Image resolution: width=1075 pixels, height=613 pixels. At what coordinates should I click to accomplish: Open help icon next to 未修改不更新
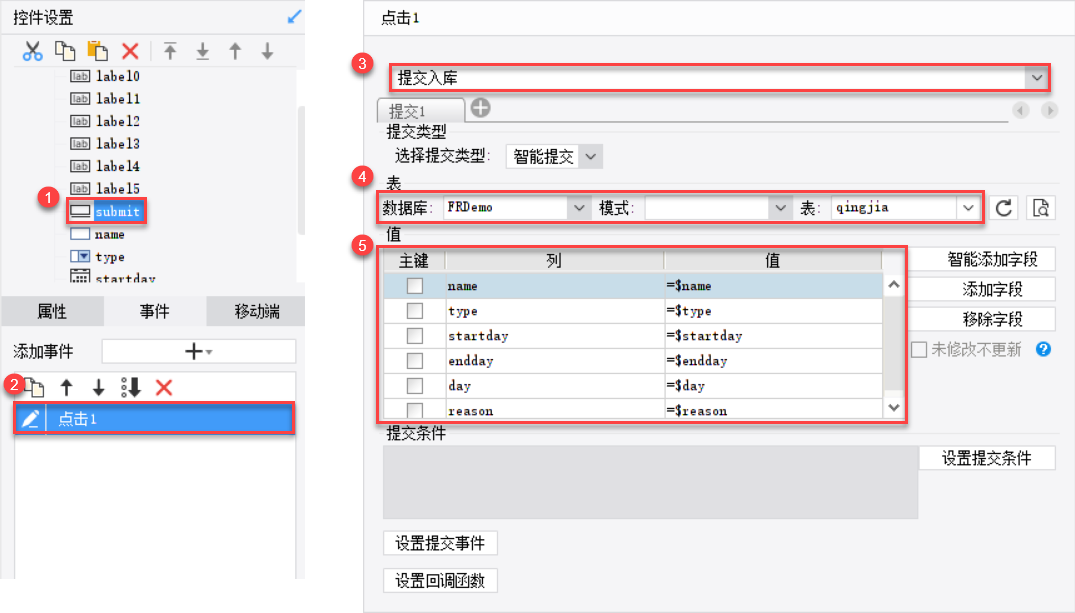[1043, 349]
